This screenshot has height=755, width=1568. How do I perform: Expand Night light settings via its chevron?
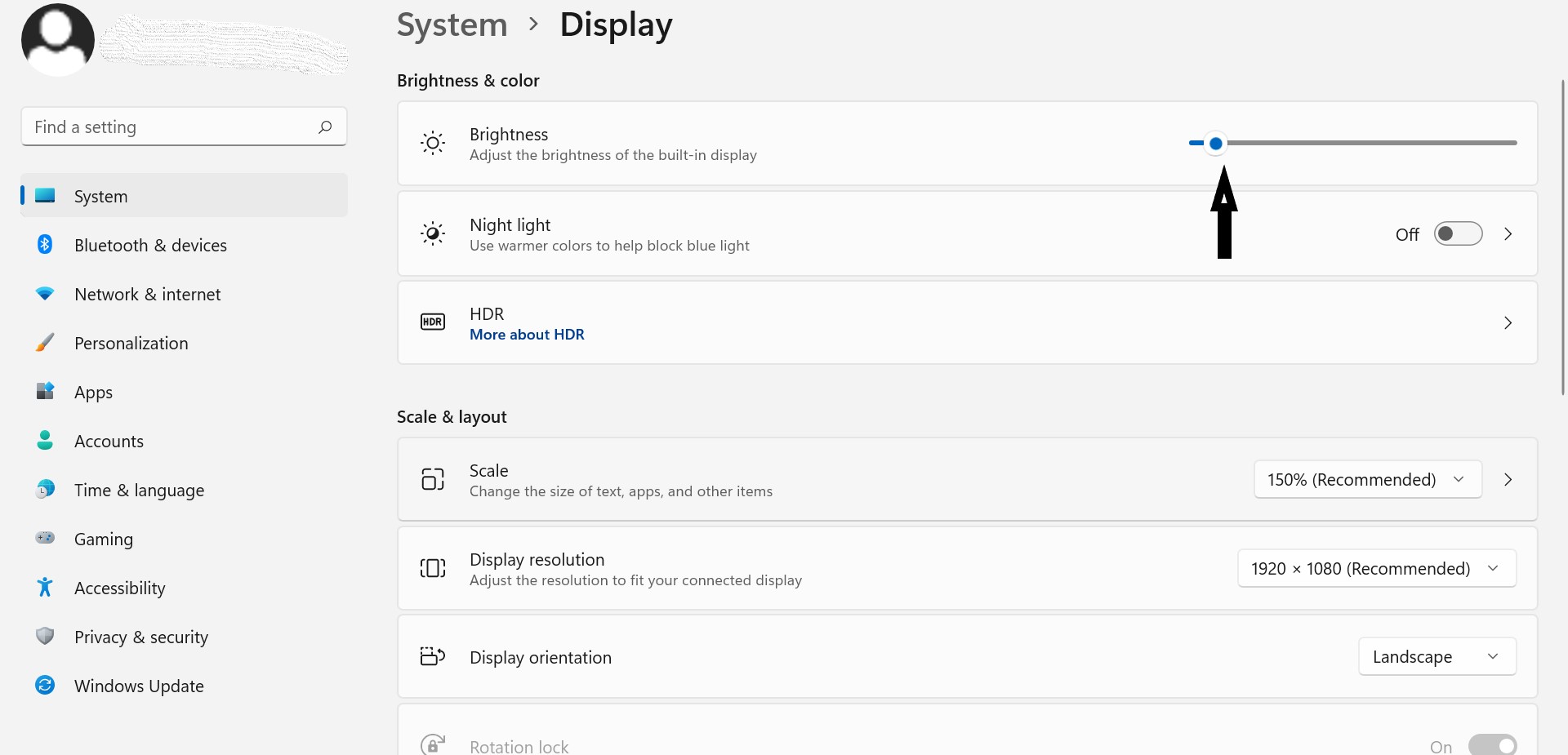coord(1508,233)
